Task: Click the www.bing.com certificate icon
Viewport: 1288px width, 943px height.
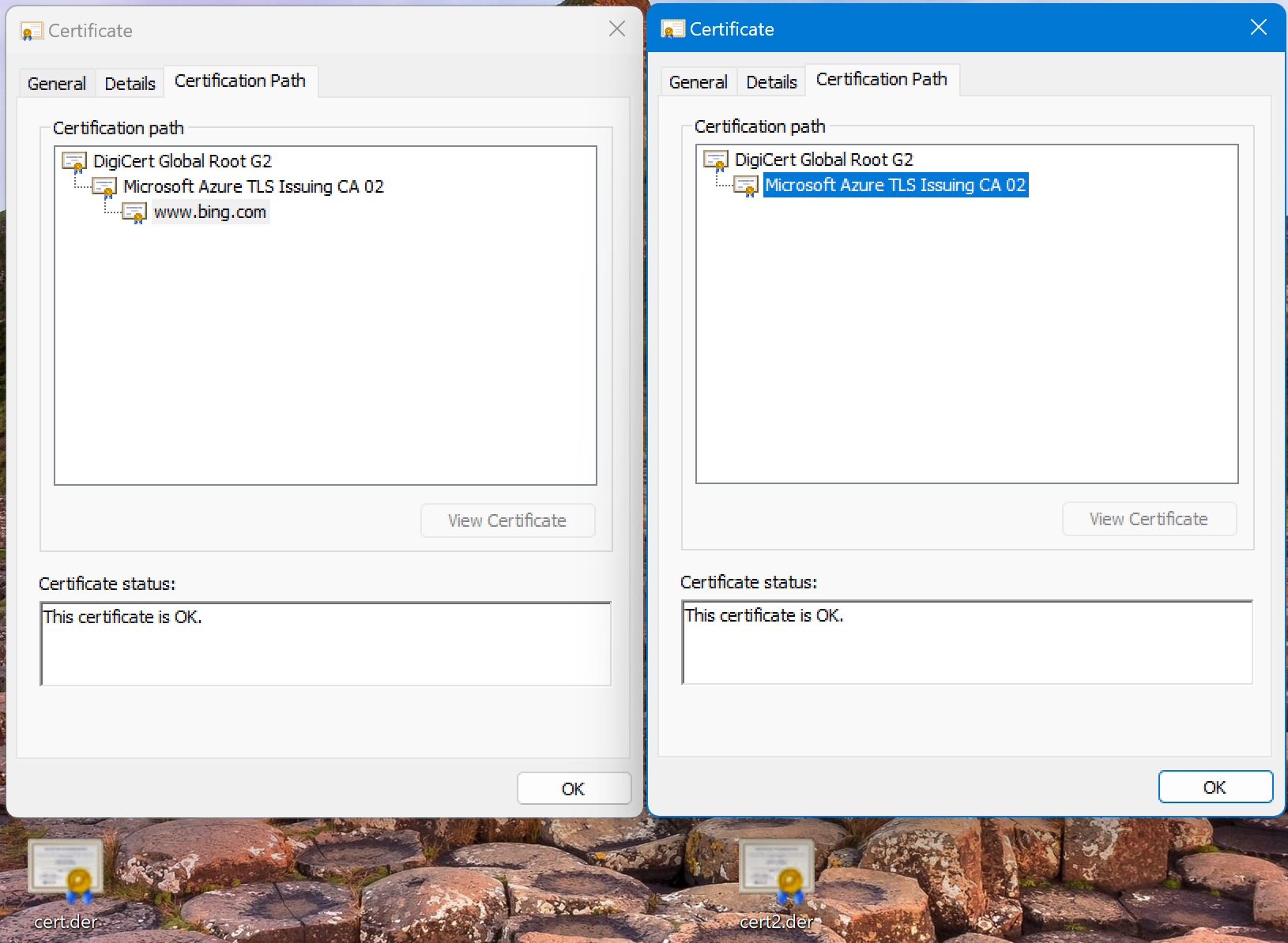Action: [134, 213]
